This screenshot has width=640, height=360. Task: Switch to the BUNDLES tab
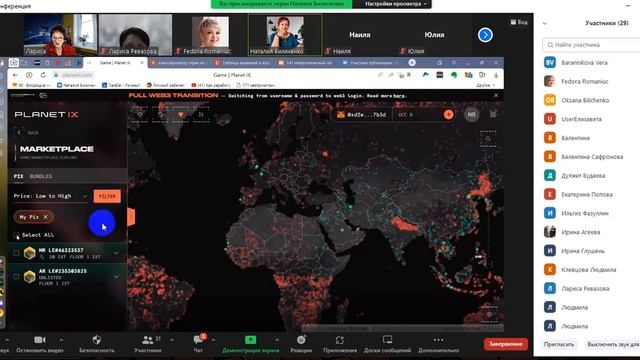[x=41, y=176]
